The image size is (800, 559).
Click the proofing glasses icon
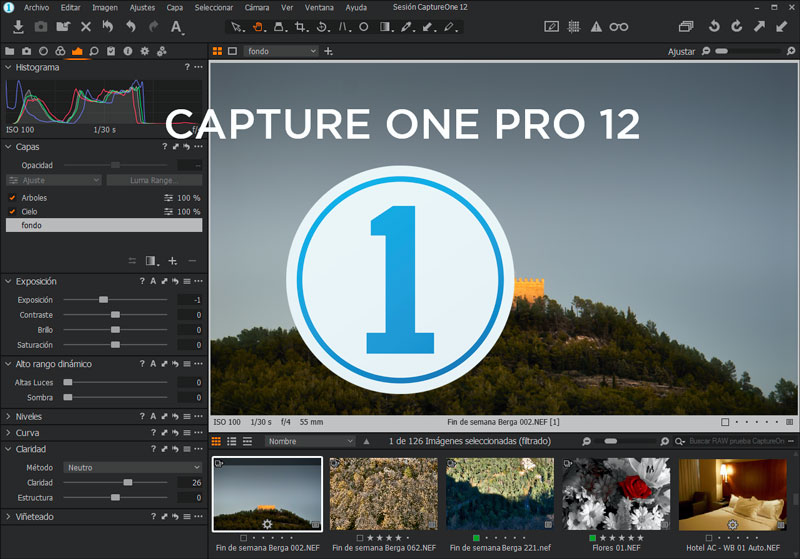pyautogui.click(x=620, y=27)
